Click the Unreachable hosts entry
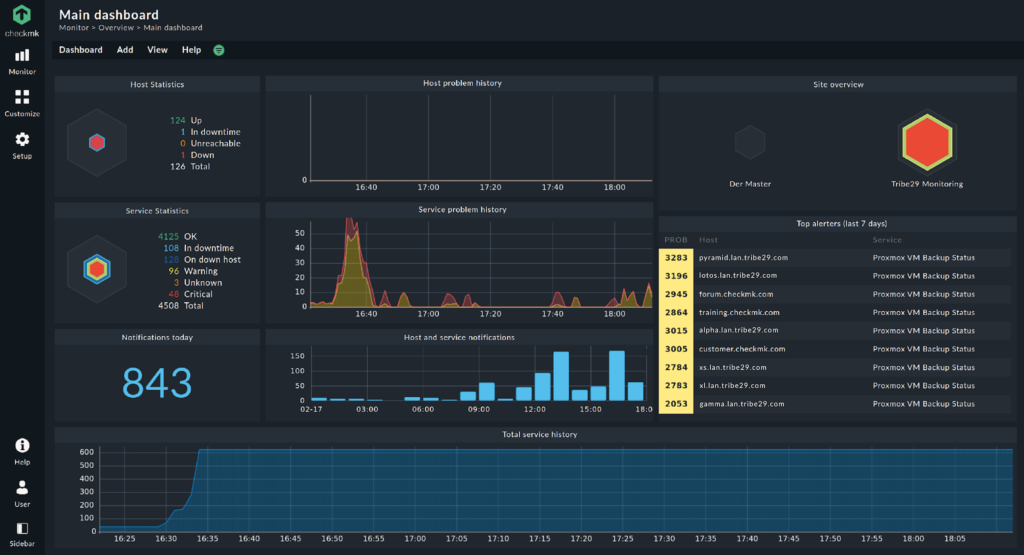The width and height of the screenshot is (1024, 555). (x=210, y=144)
